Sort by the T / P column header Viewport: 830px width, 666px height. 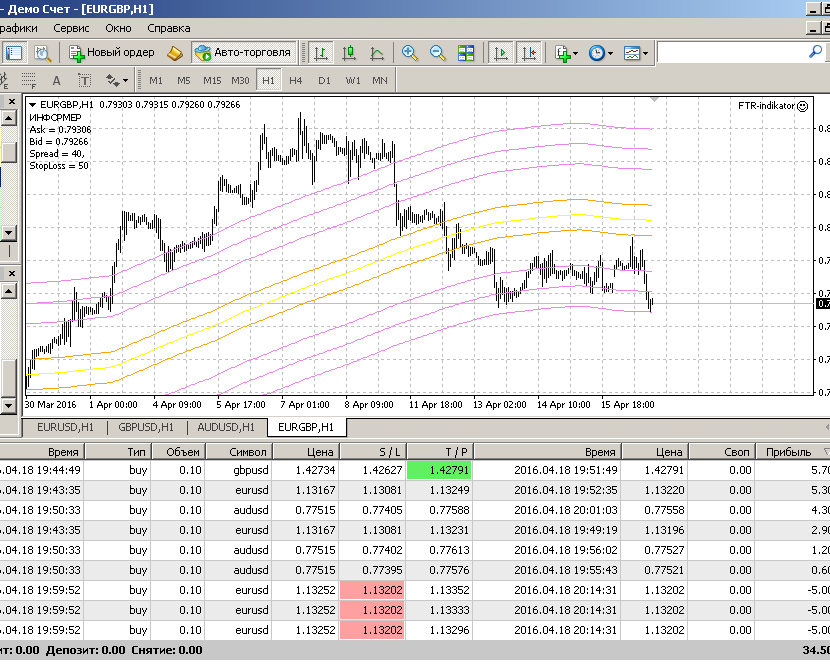440,452
